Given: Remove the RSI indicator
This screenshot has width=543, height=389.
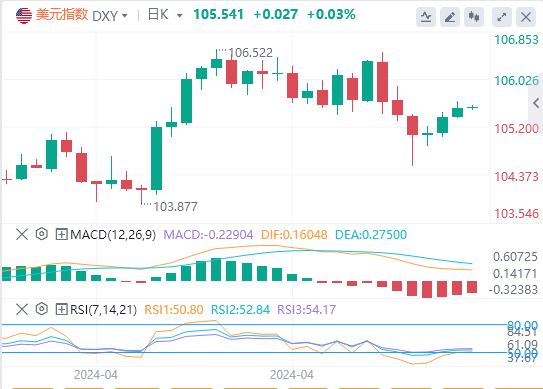Looking at the screenshot, I should (x=22, y=309).
